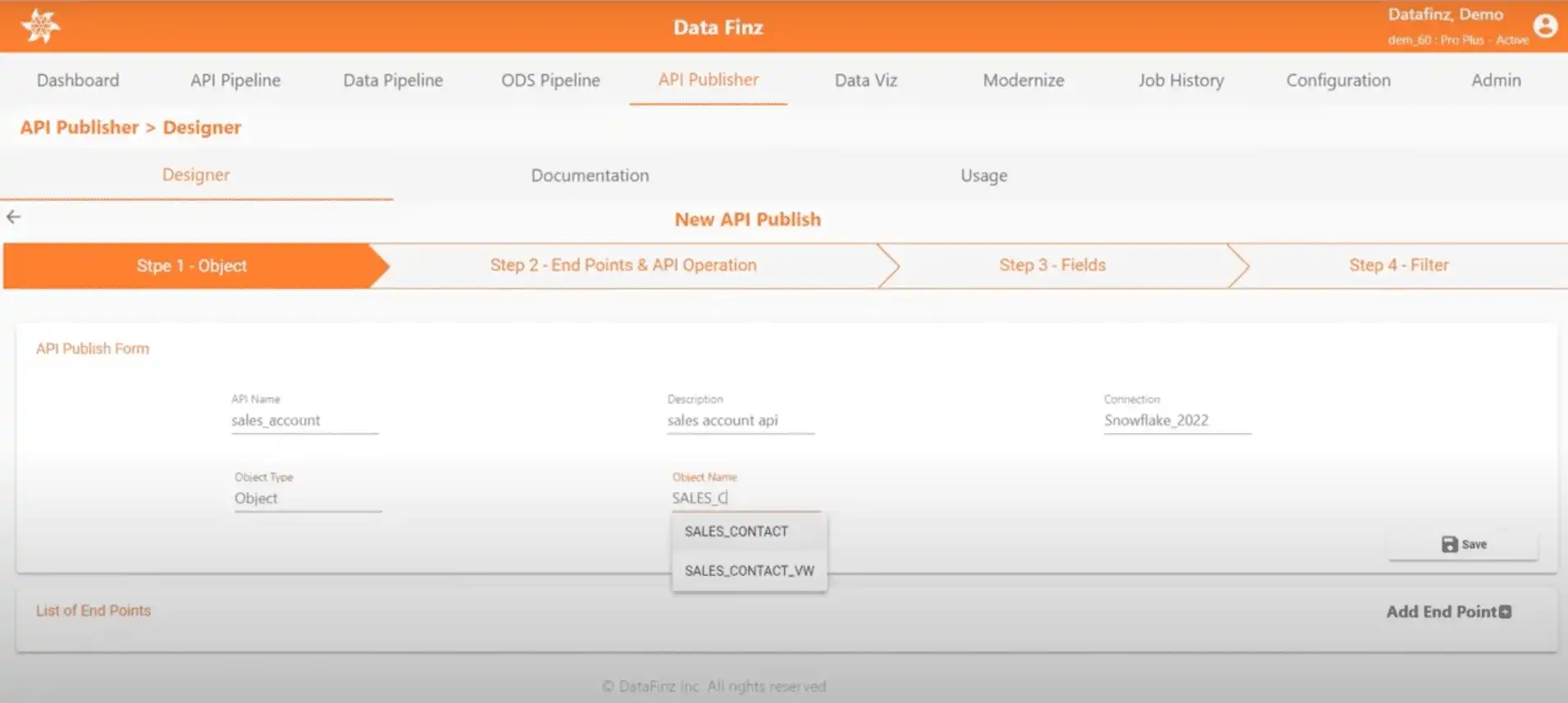The height and width of the screenshot is (703, 1568).
Task: Open Data Viz
Action: coord(866,80)
